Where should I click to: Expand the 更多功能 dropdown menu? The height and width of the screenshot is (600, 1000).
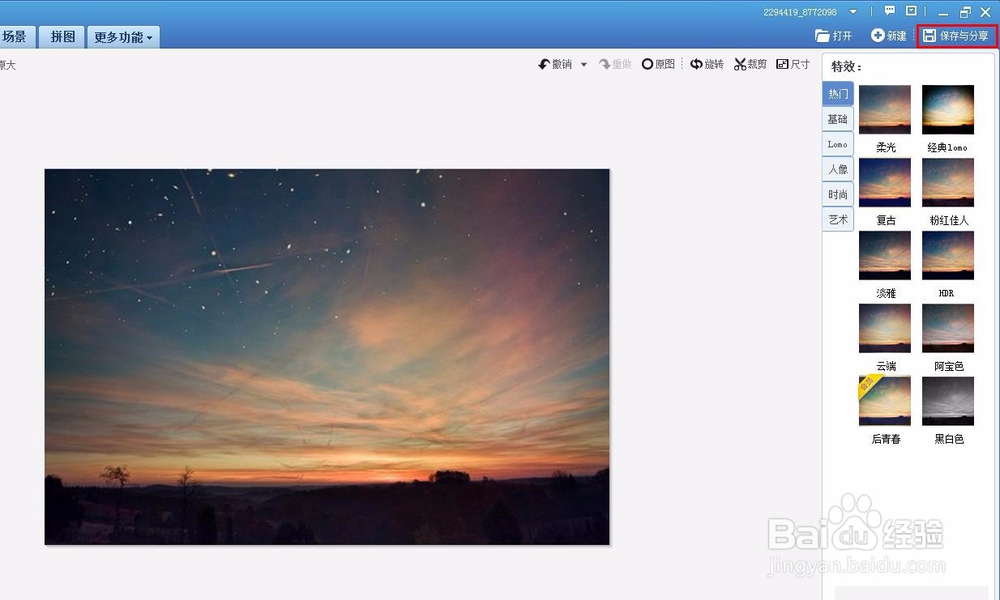(x=123, y=37)
